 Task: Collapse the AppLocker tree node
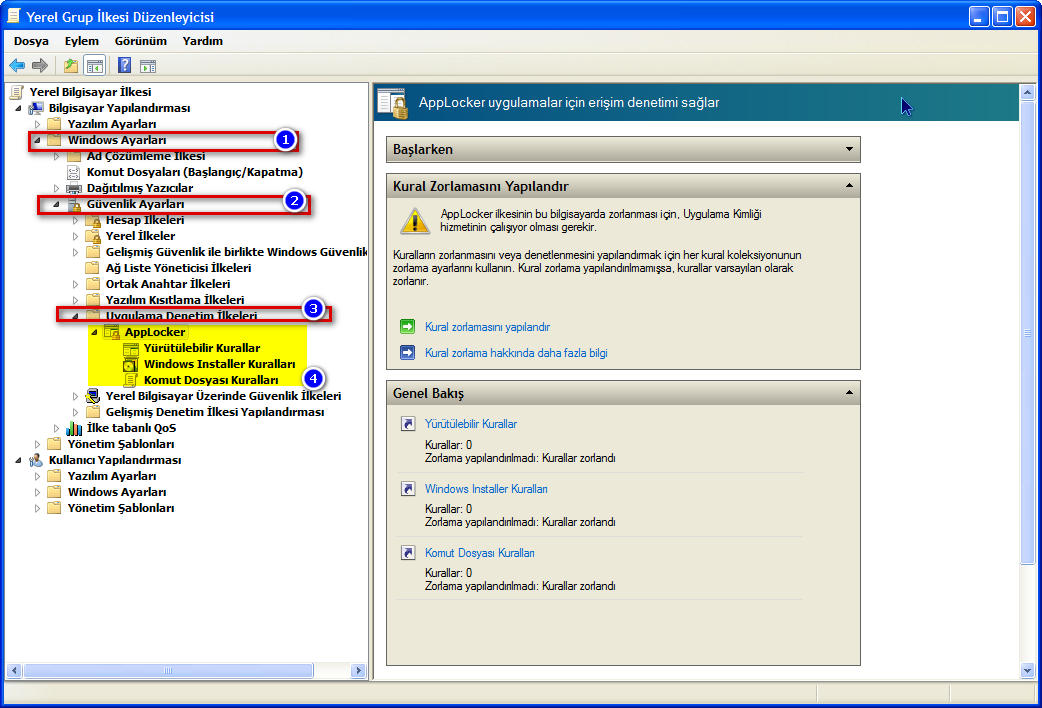pos(94,332)
